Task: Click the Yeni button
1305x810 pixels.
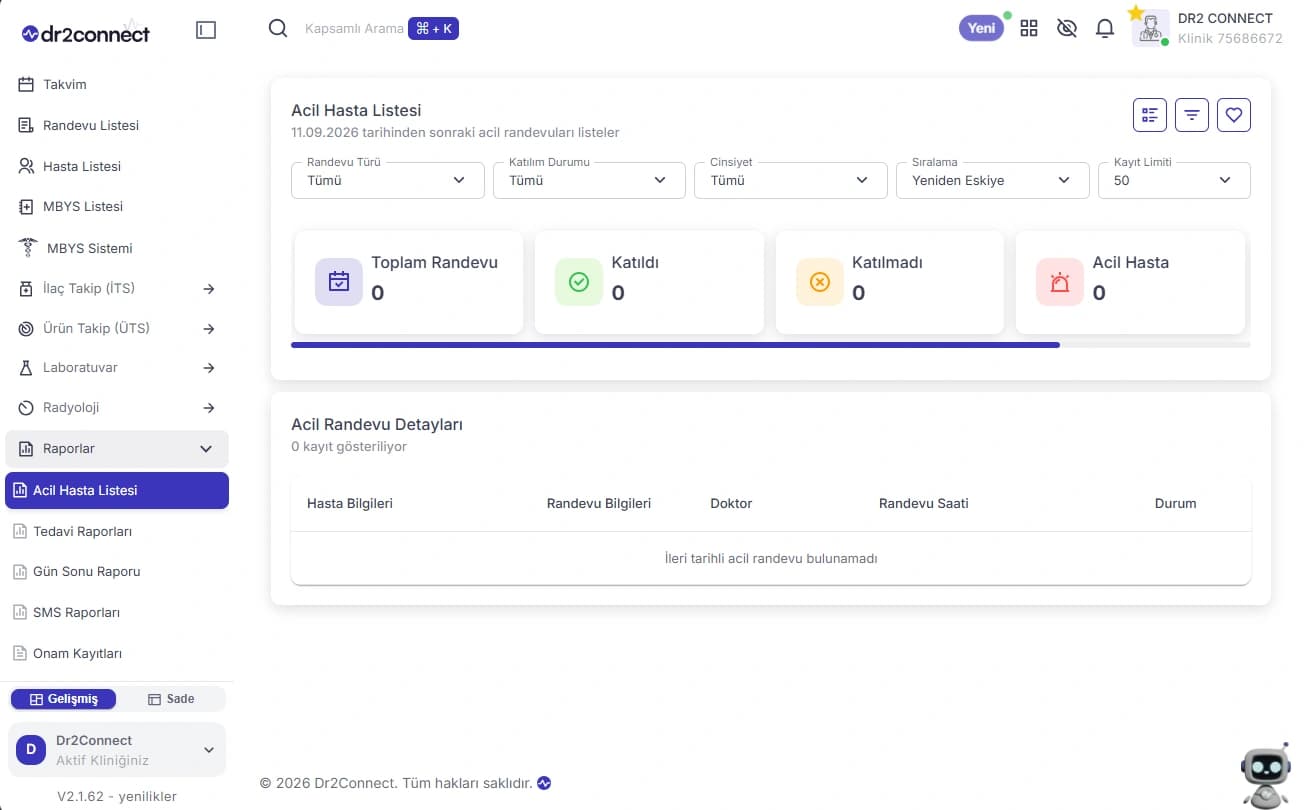Action: [981, 28]
